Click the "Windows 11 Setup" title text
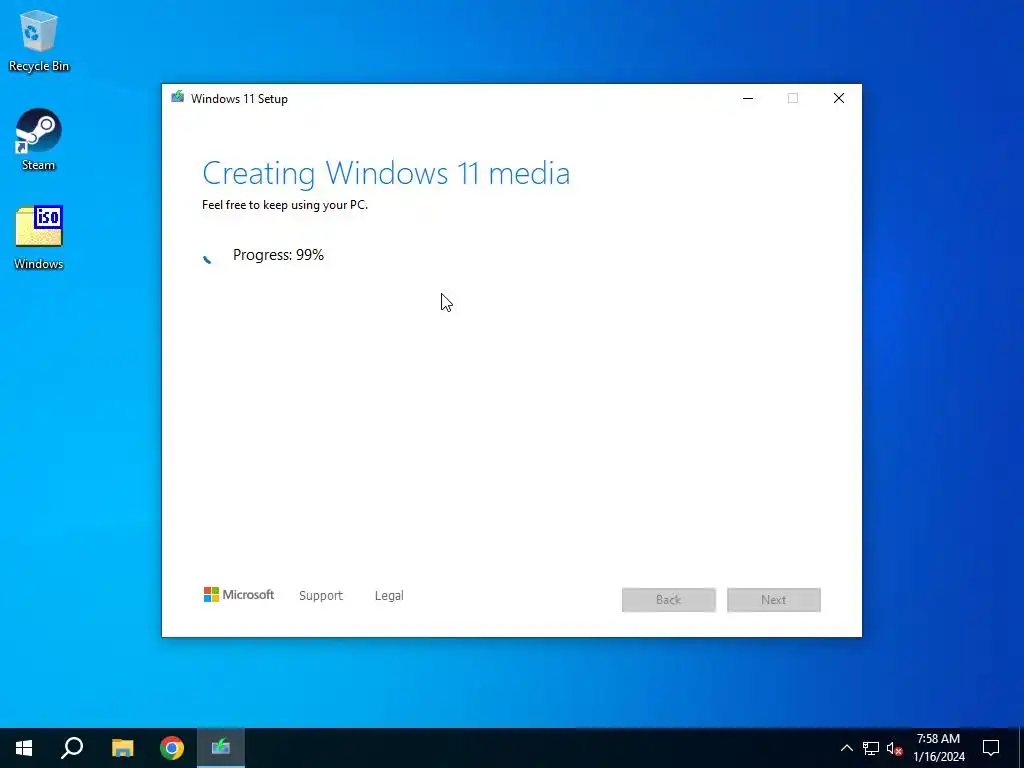The height and width of the screenshot is (768, 1024). 239,99
